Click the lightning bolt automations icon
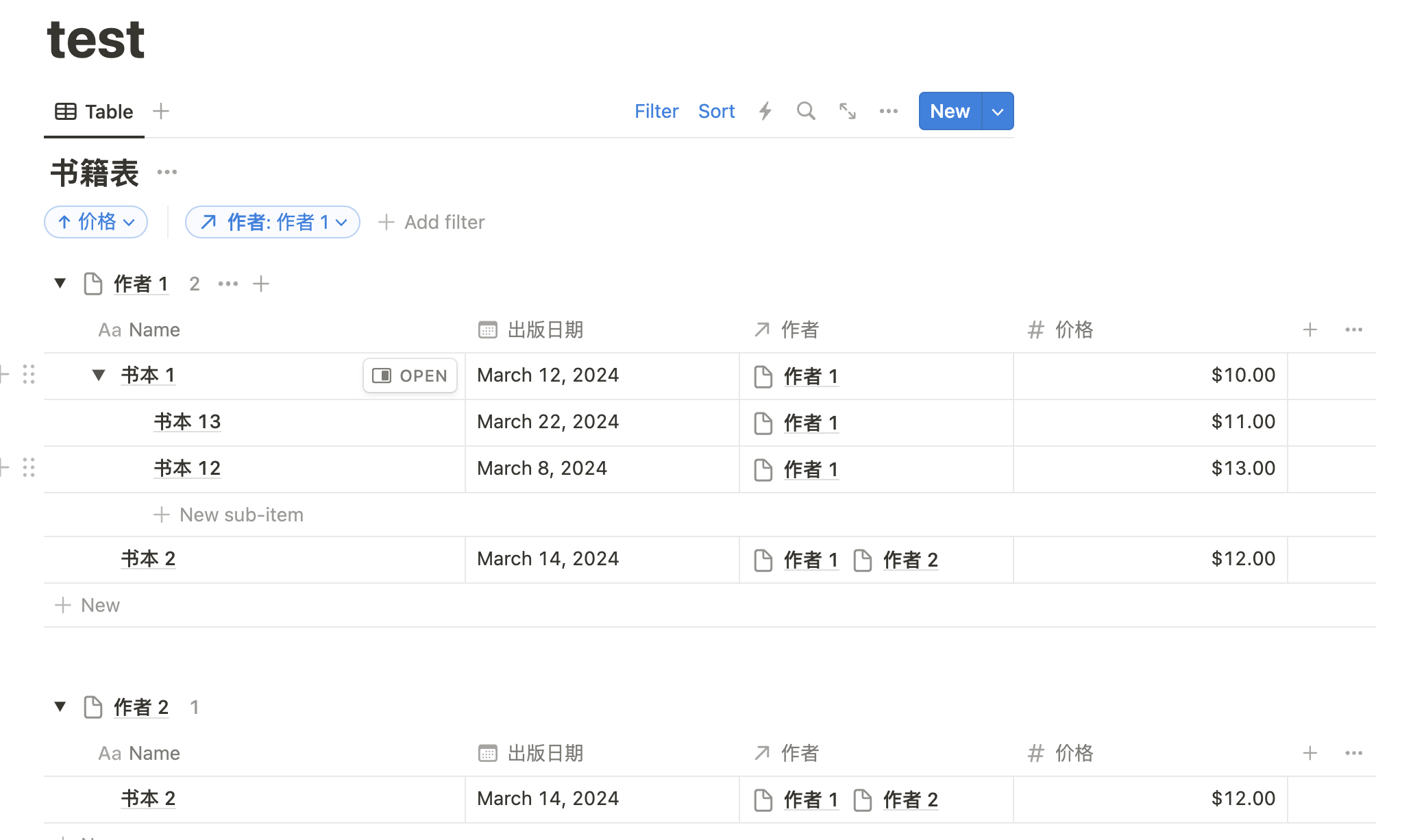The width and height of the screenshot is (1413, 840). (x=765, y=111)
